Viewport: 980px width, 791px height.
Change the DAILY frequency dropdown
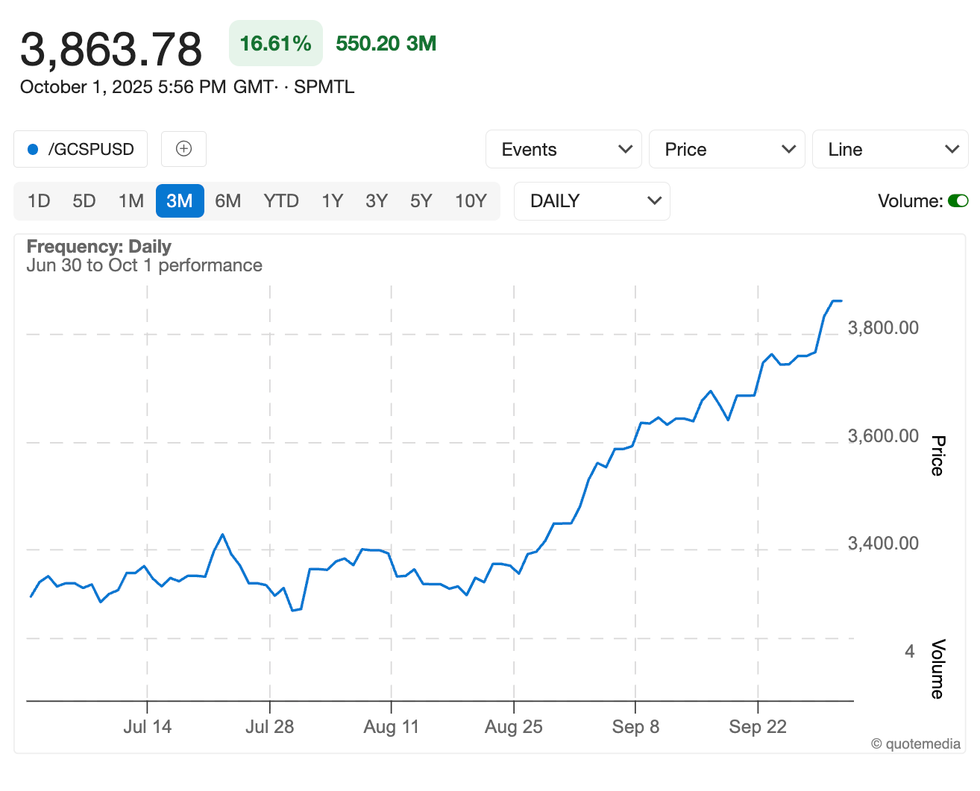591,201
